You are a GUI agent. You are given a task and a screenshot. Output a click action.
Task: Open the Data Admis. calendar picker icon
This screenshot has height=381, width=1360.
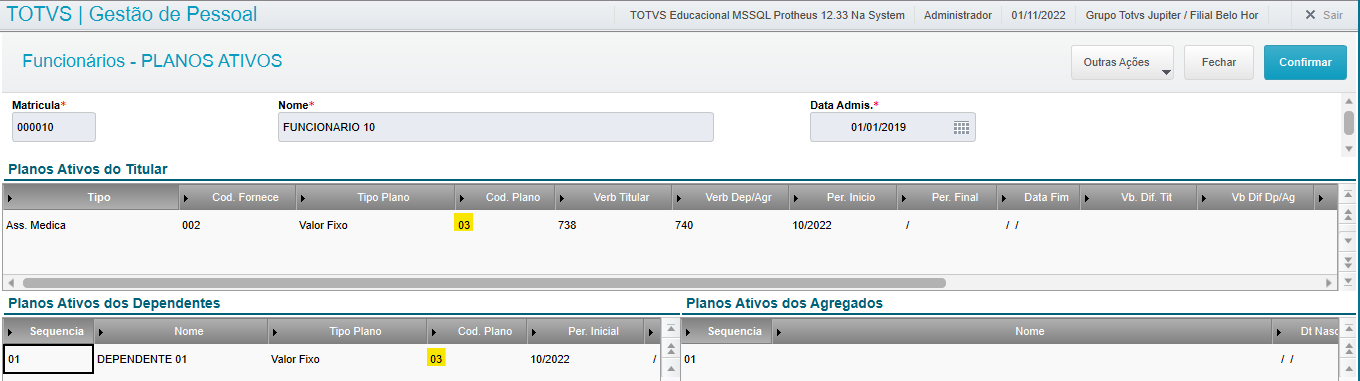point(961,127)
